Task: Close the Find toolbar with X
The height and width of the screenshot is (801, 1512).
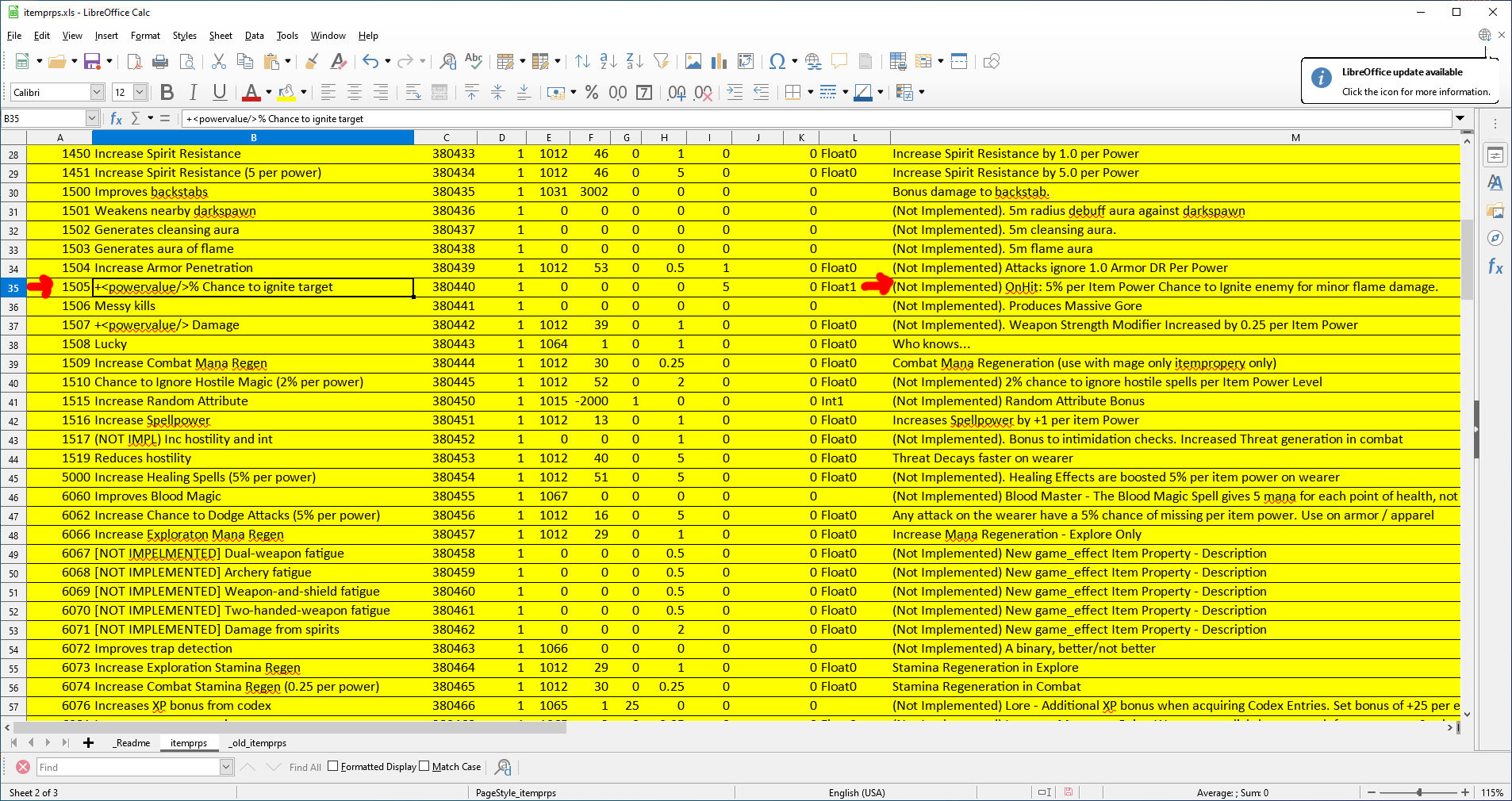Action: 23,767
